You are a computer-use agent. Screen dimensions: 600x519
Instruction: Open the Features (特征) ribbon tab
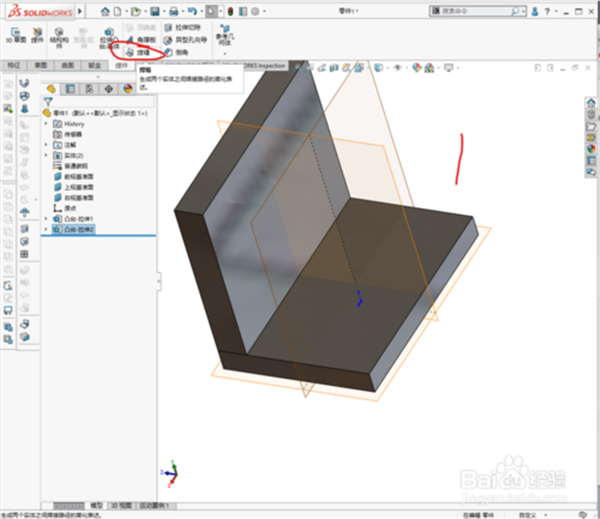pyautogui.click(x=14, y=65)
